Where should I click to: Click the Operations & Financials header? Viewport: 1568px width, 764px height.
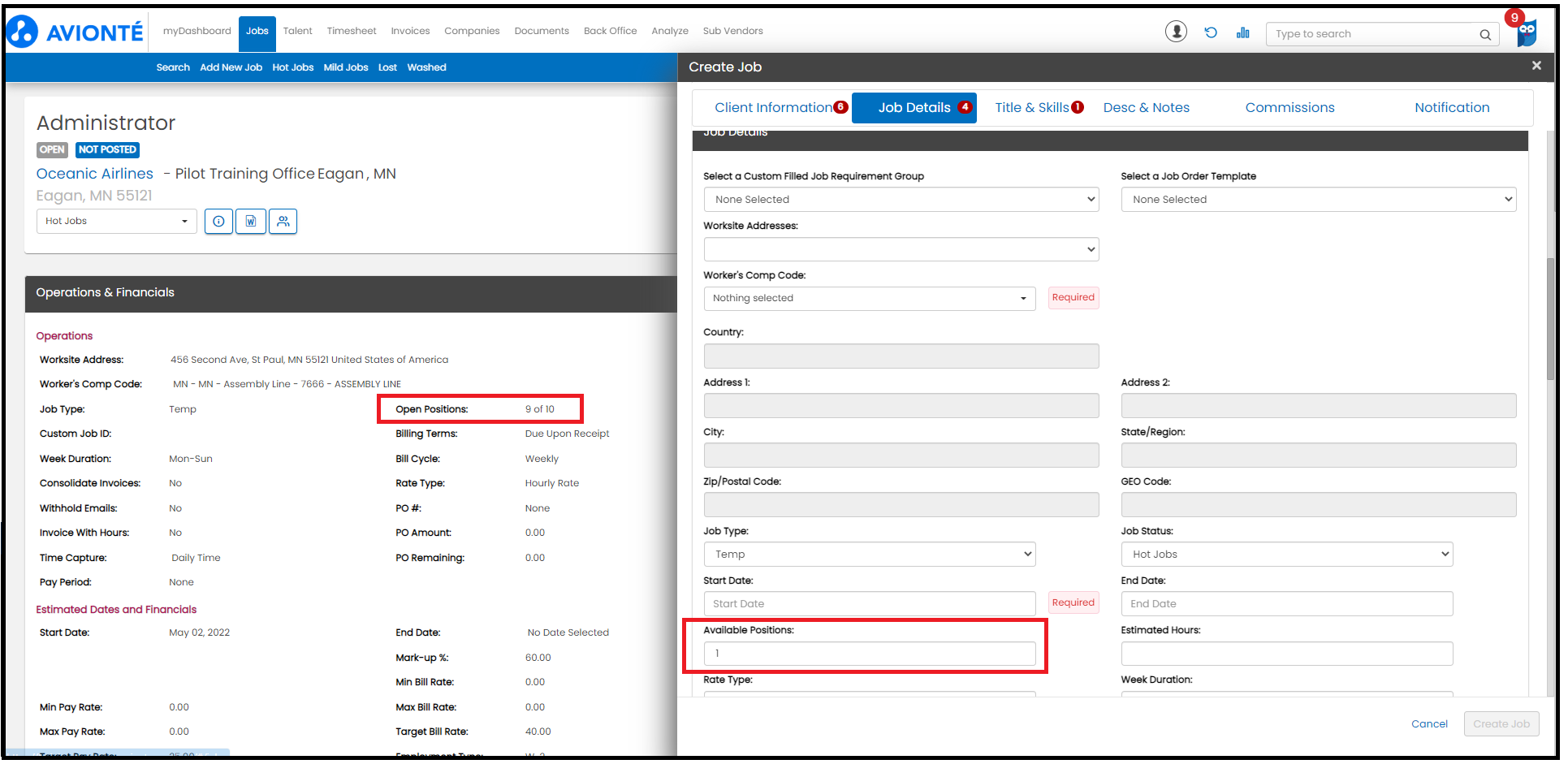click(351, 293)
